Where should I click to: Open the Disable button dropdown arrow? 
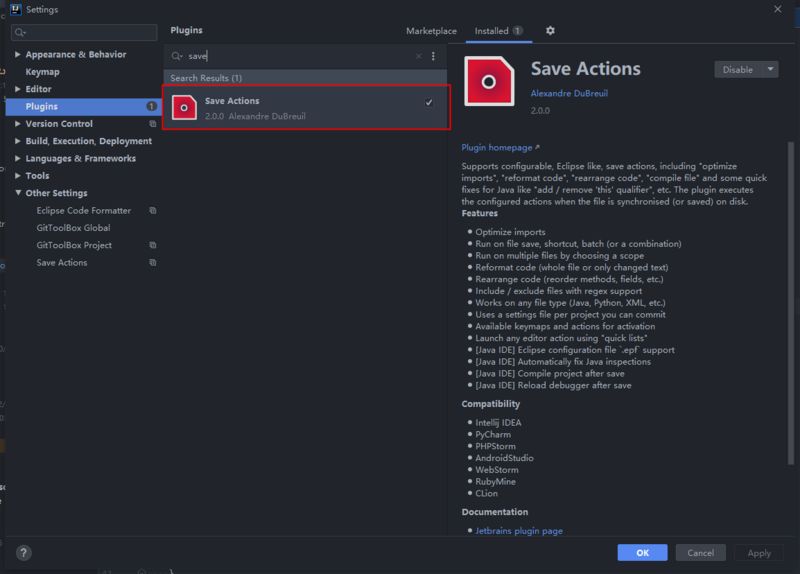tap(770, 69)
